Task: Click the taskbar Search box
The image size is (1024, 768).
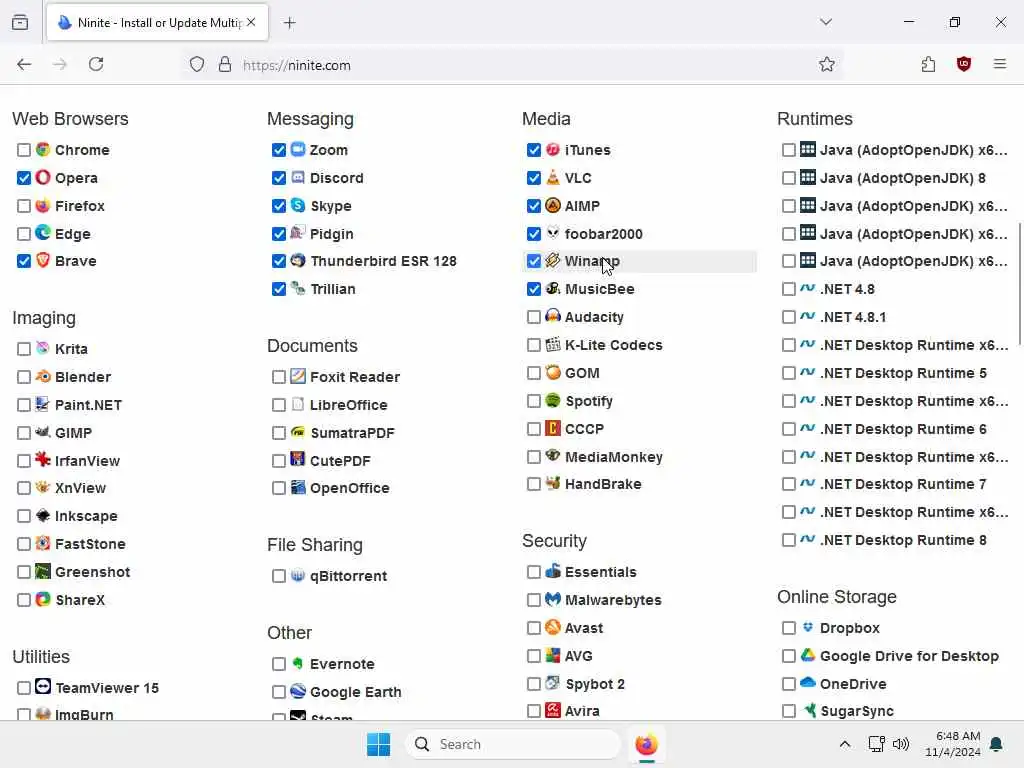Action: point(513,744)
